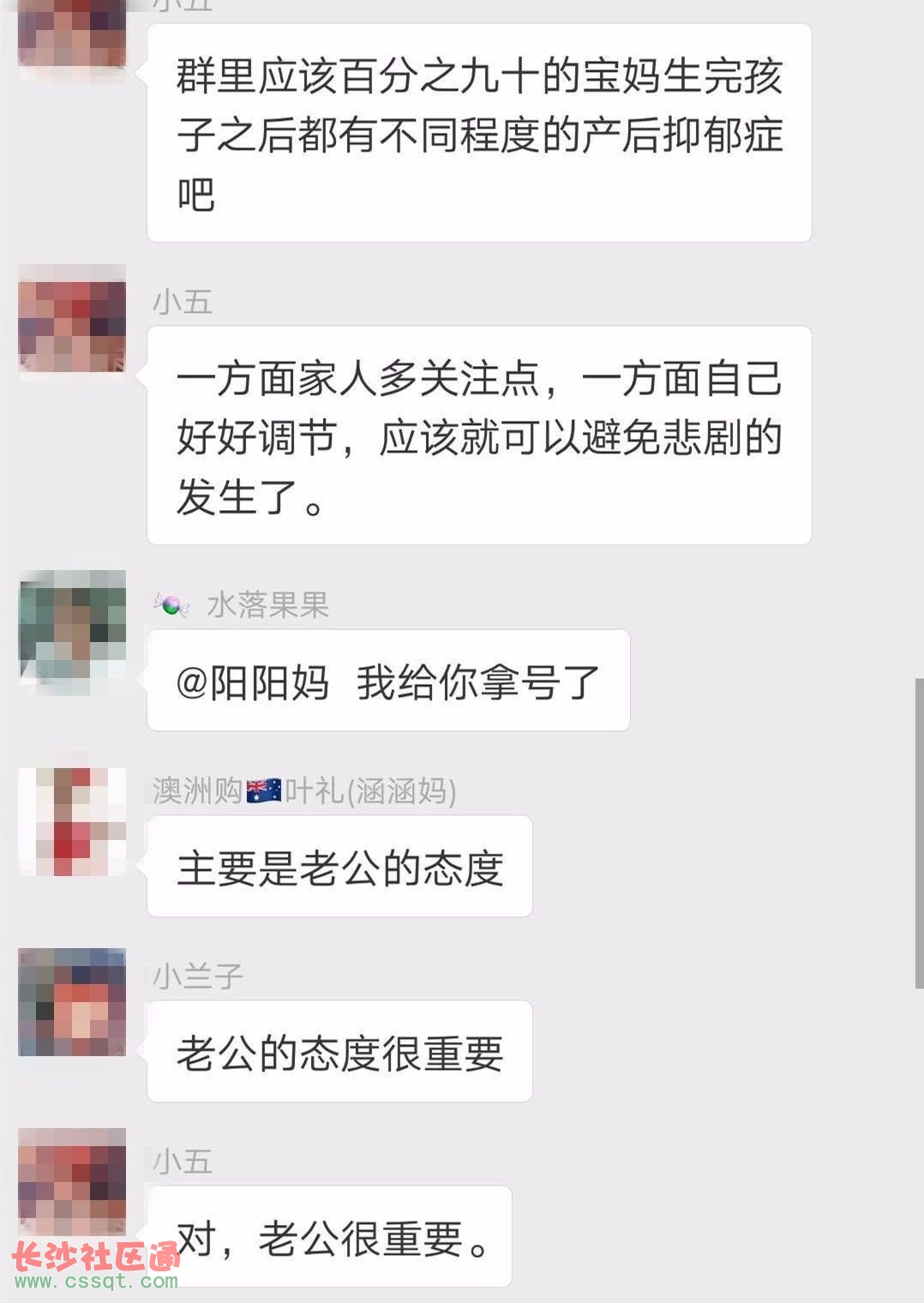The width and height of the screenshot is (924, 1303).
Task: Click the chat scrollbar on right edge
Action: pyautogui.click(x=919, y=832)
